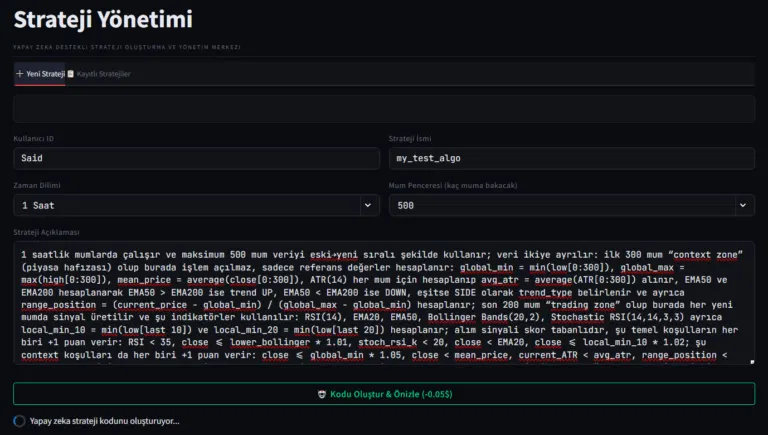Click the Zaman Dilimi label

click(36, 185)
